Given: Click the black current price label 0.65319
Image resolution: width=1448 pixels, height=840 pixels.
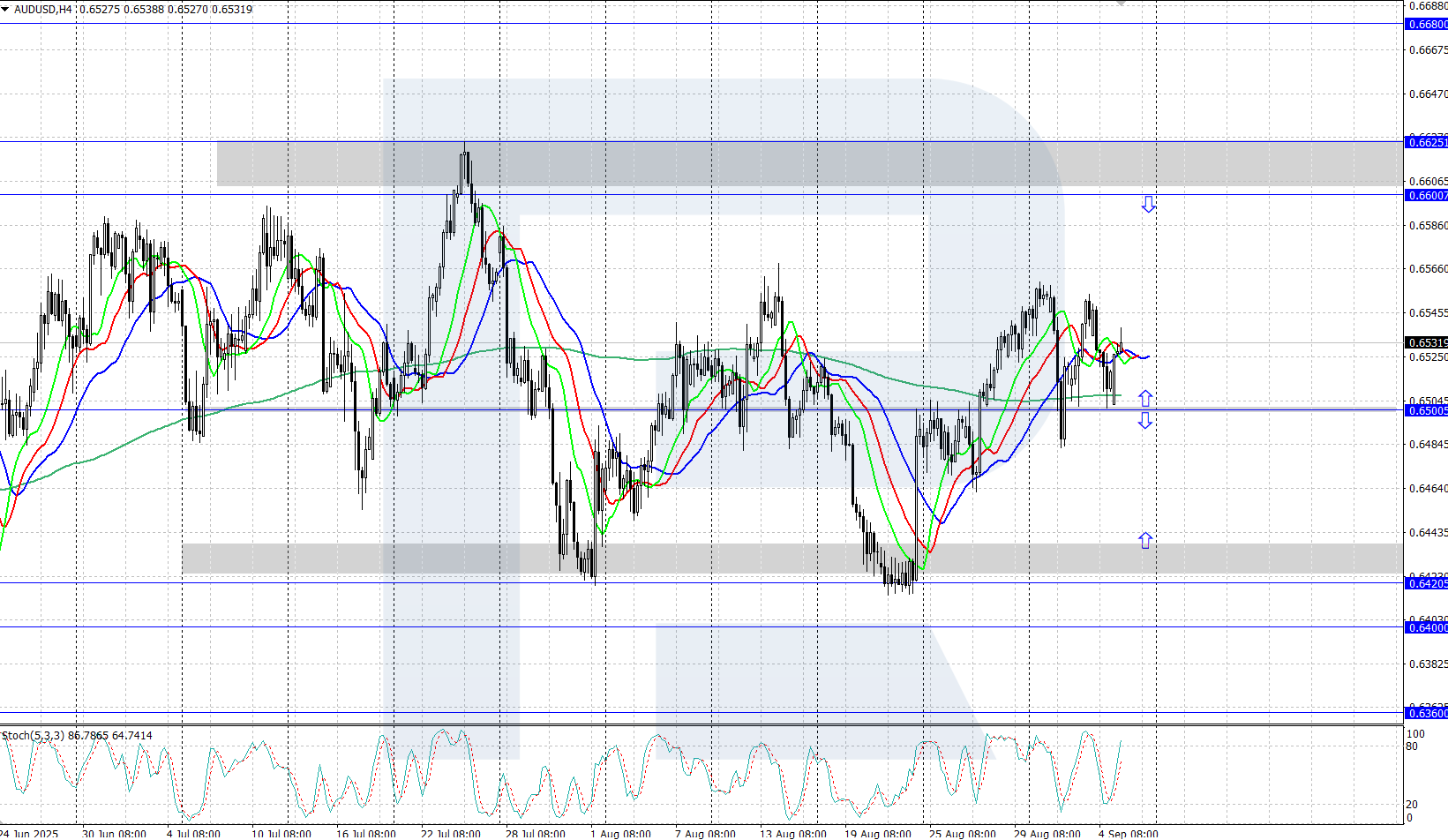Looking at the screenshot, I should (1425, 342).
